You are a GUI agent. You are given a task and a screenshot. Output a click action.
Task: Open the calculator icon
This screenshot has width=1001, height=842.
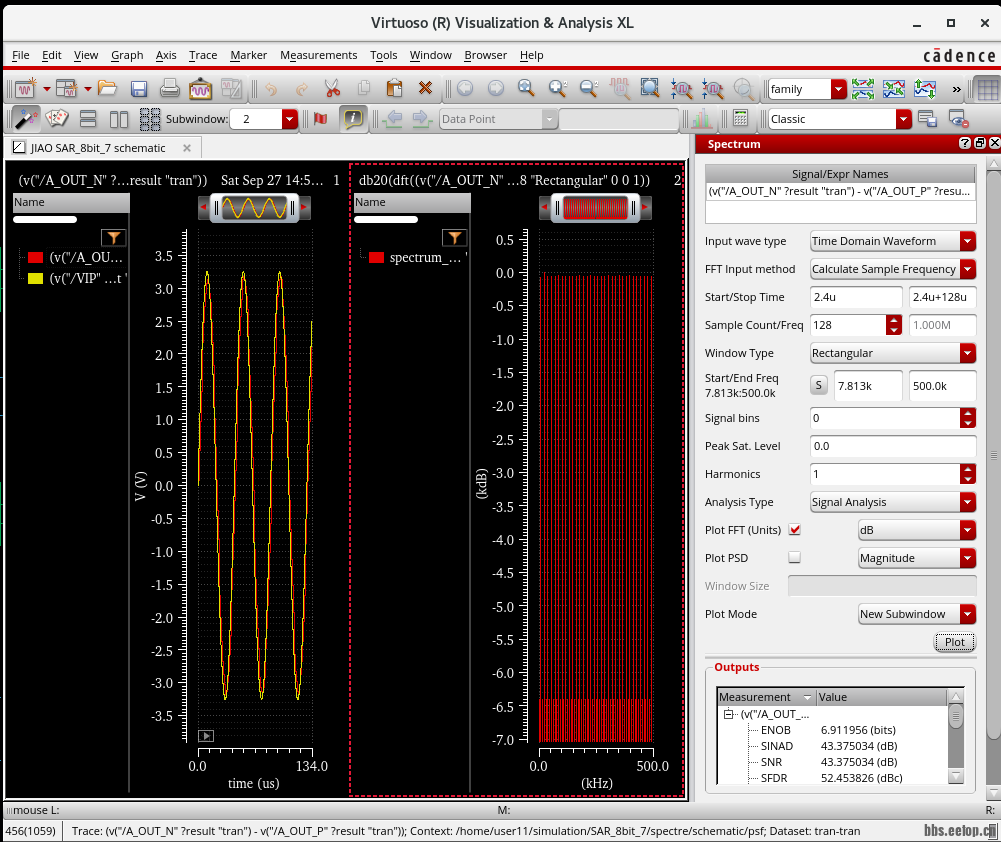coord(741,119)
